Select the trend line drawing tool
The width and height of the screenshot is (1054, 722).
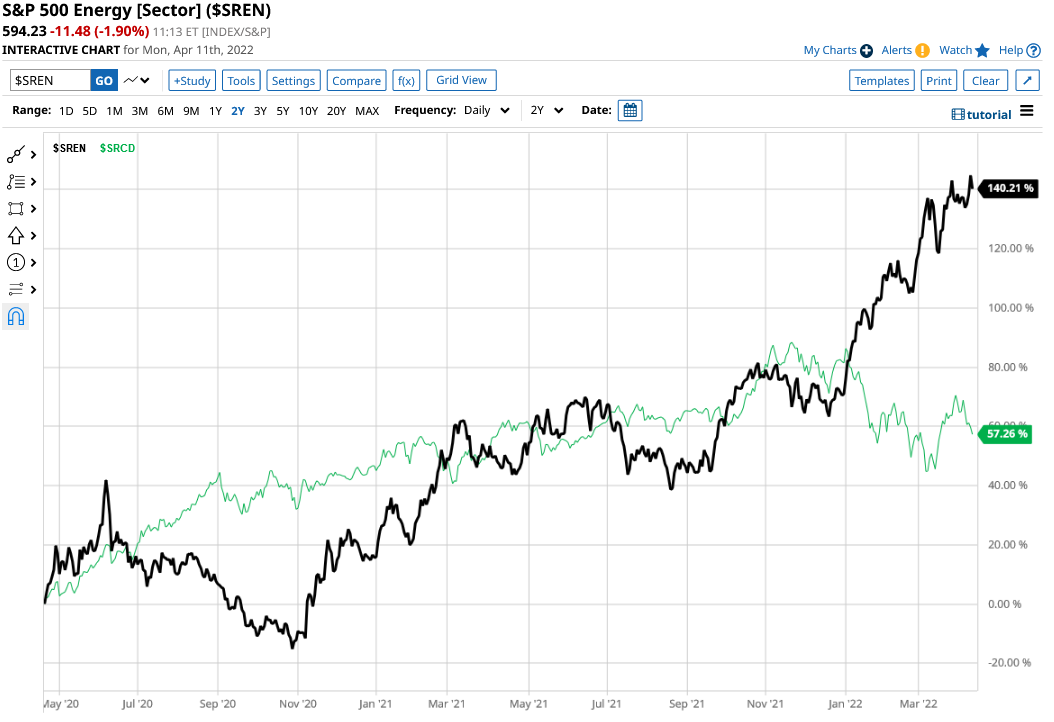pyautogui.click(x=15, y=155)
